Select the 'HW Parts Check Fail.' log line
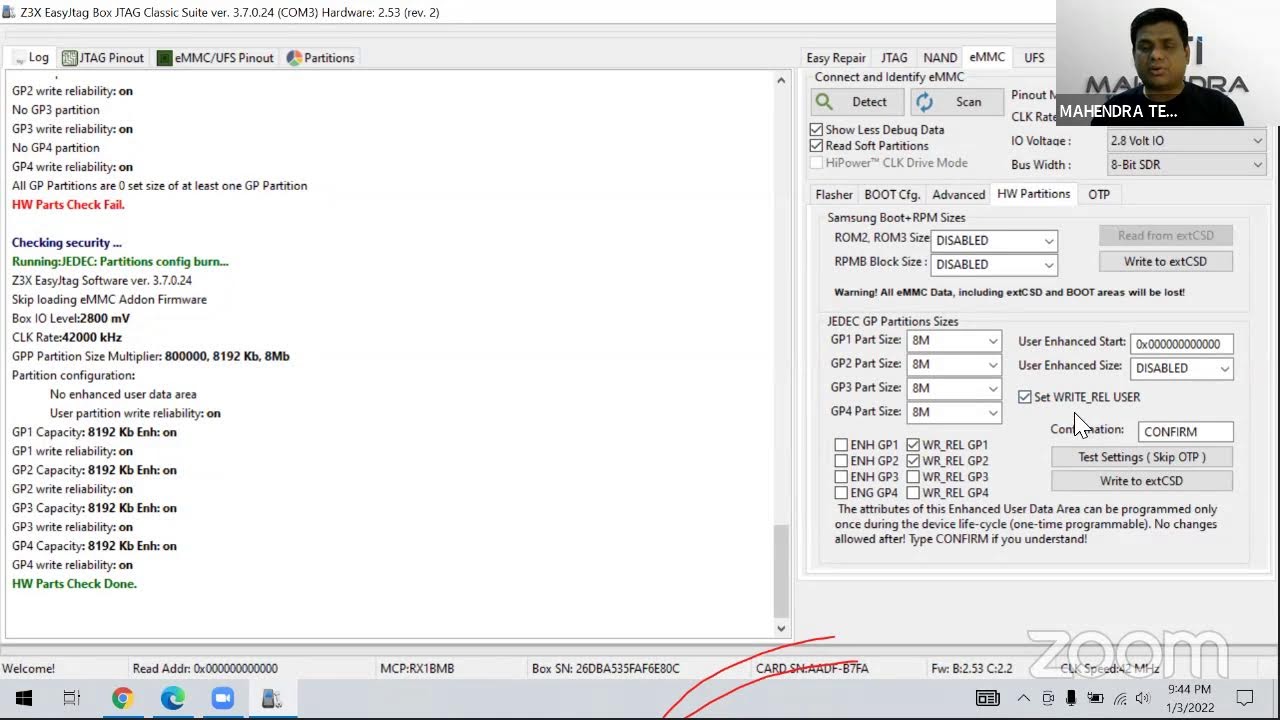The image size is (1280, 720). (68, 205)
